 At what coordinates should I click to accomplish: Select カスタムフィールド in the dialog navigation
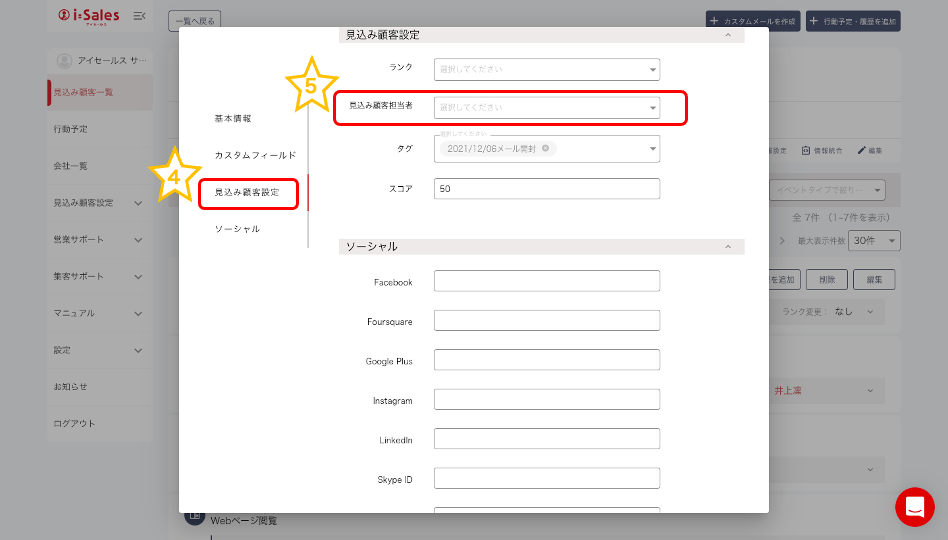[x=255, y=155]
